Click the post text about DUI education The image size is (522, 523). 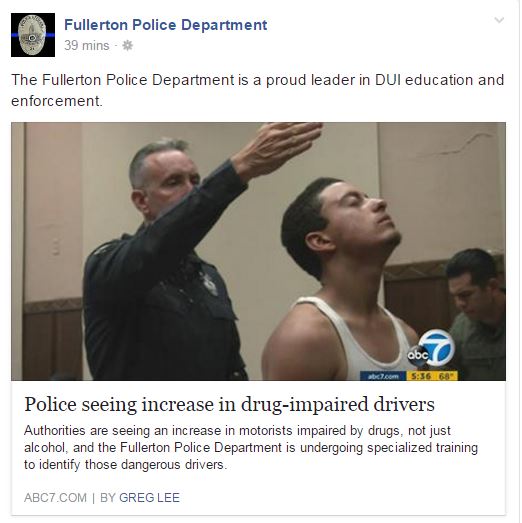(x=257, y=90)
